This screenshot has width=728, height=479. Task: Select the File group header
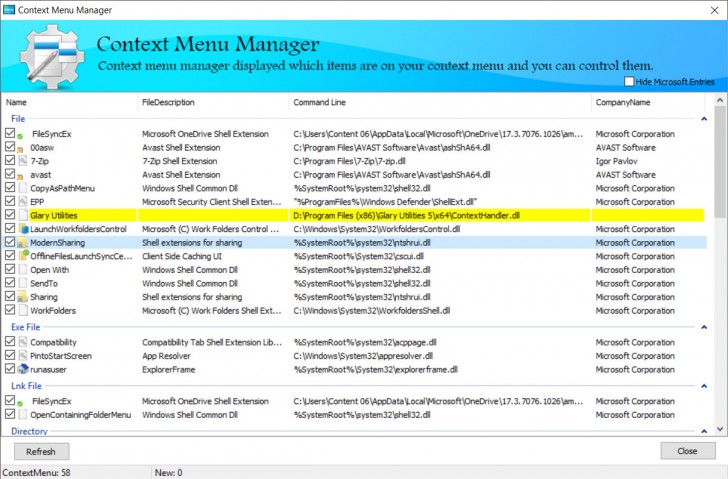click(18, 119)
